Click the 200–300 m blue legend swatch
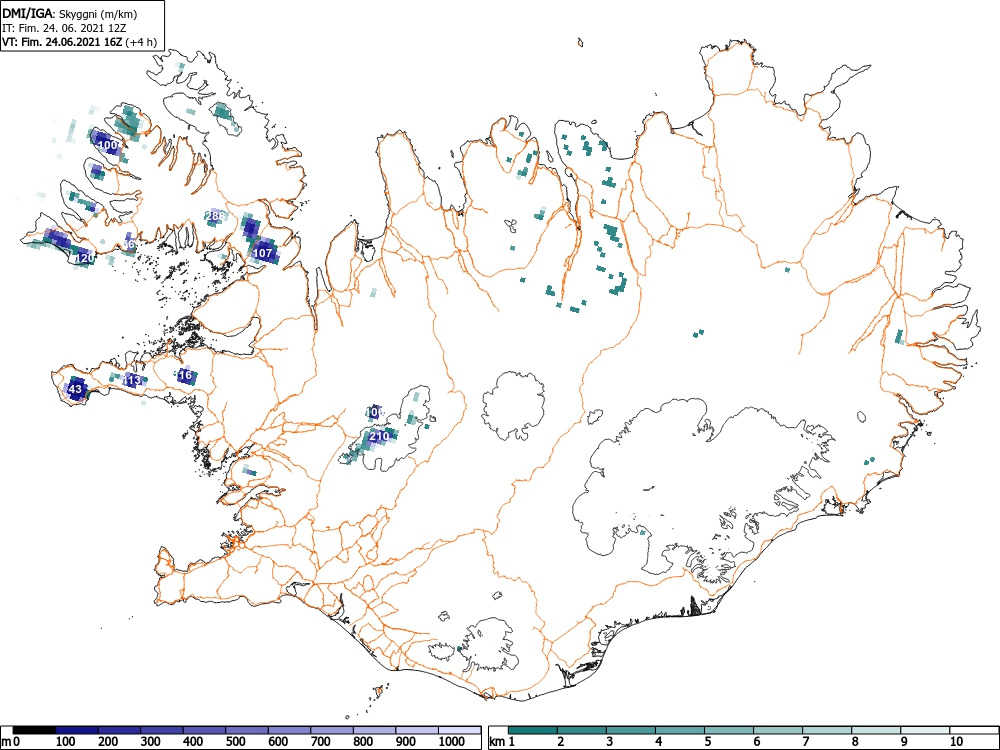1000x750 pixels. pos(119,730)
